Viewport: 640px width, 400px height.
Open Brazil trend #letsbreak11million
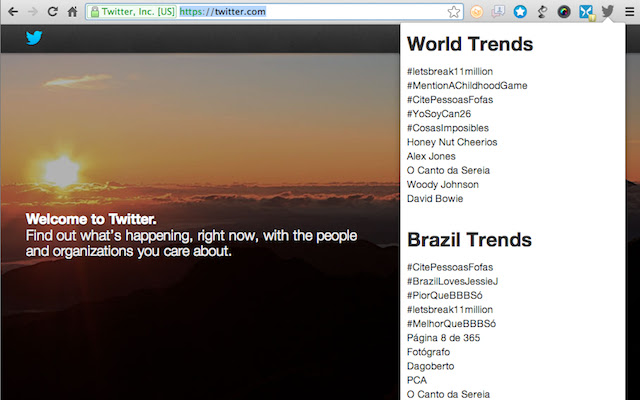[x=450, y=309]
